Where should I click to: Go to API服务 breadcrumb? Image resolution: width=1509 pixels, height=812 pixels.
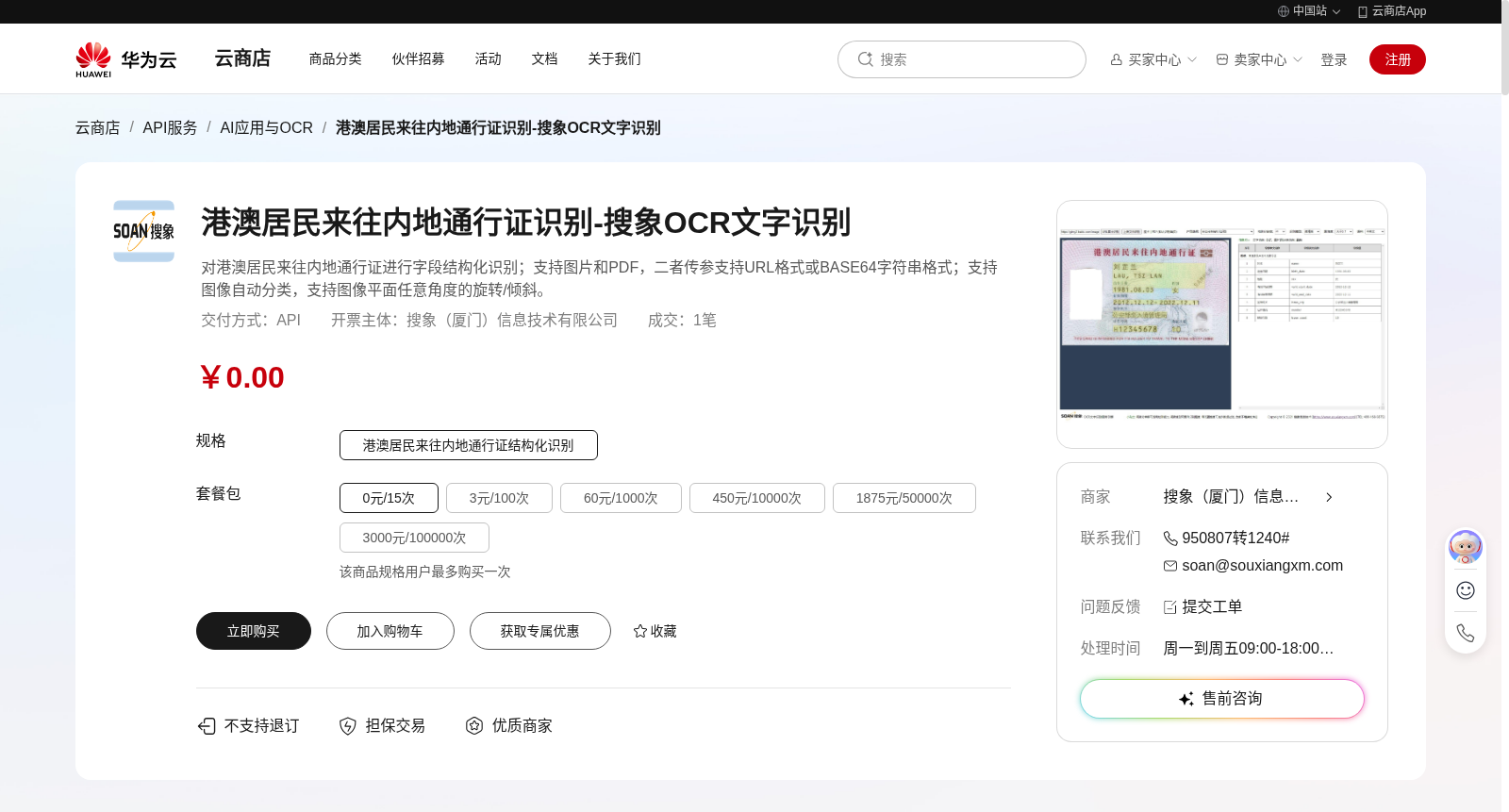click(171, 127)
